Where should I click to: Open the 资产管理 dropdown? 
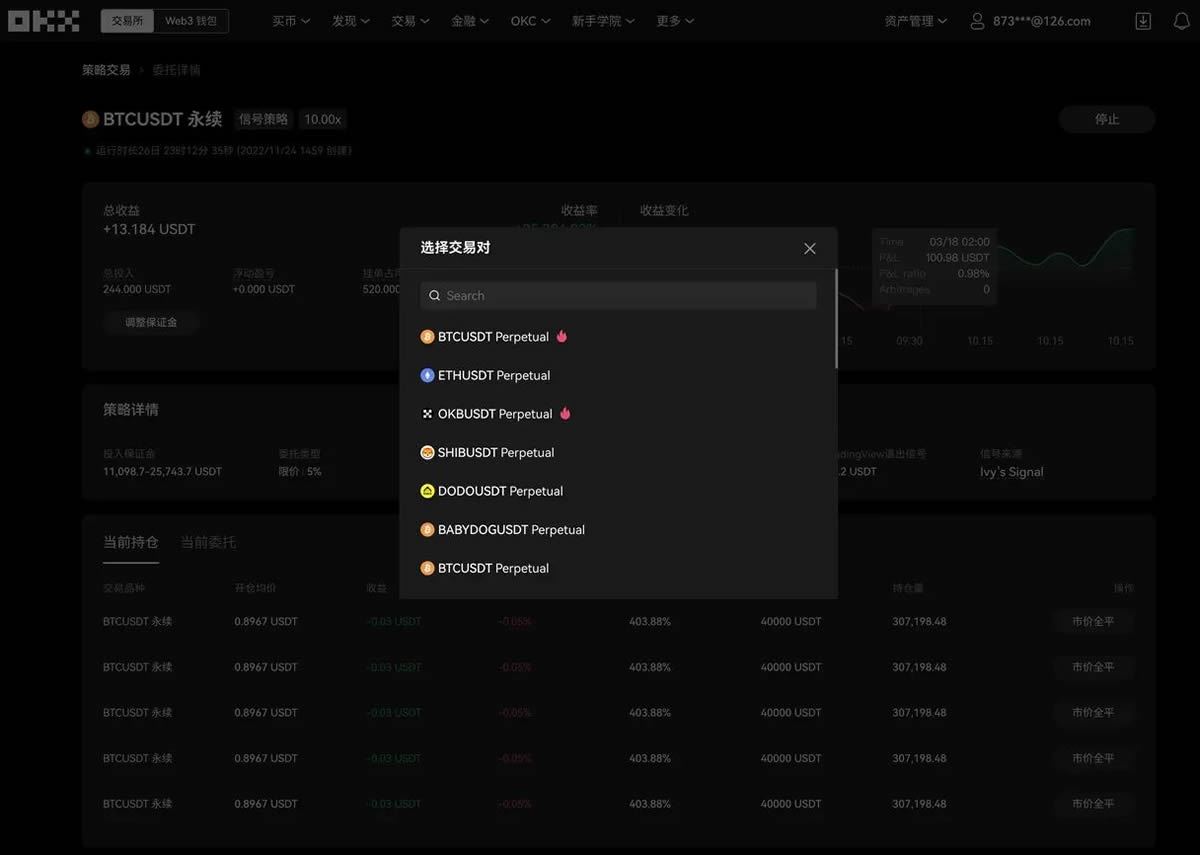click(916, 21)
